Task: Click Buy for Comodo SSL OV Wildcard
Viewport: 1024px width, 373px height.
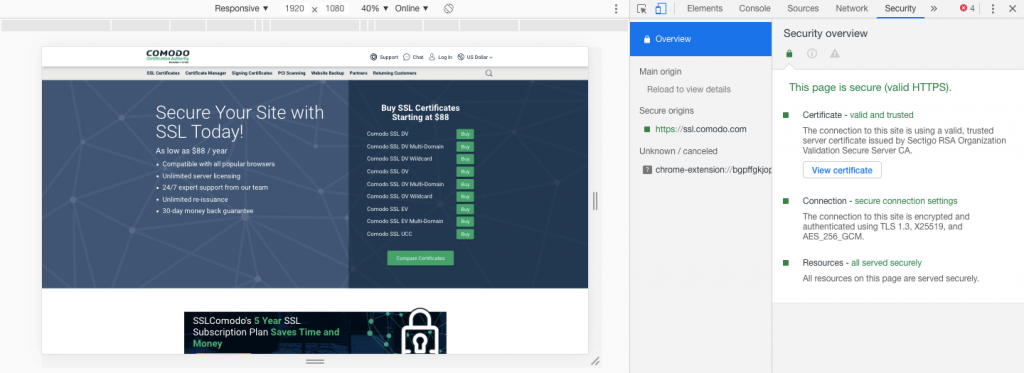Action: [x=465, y=197]
